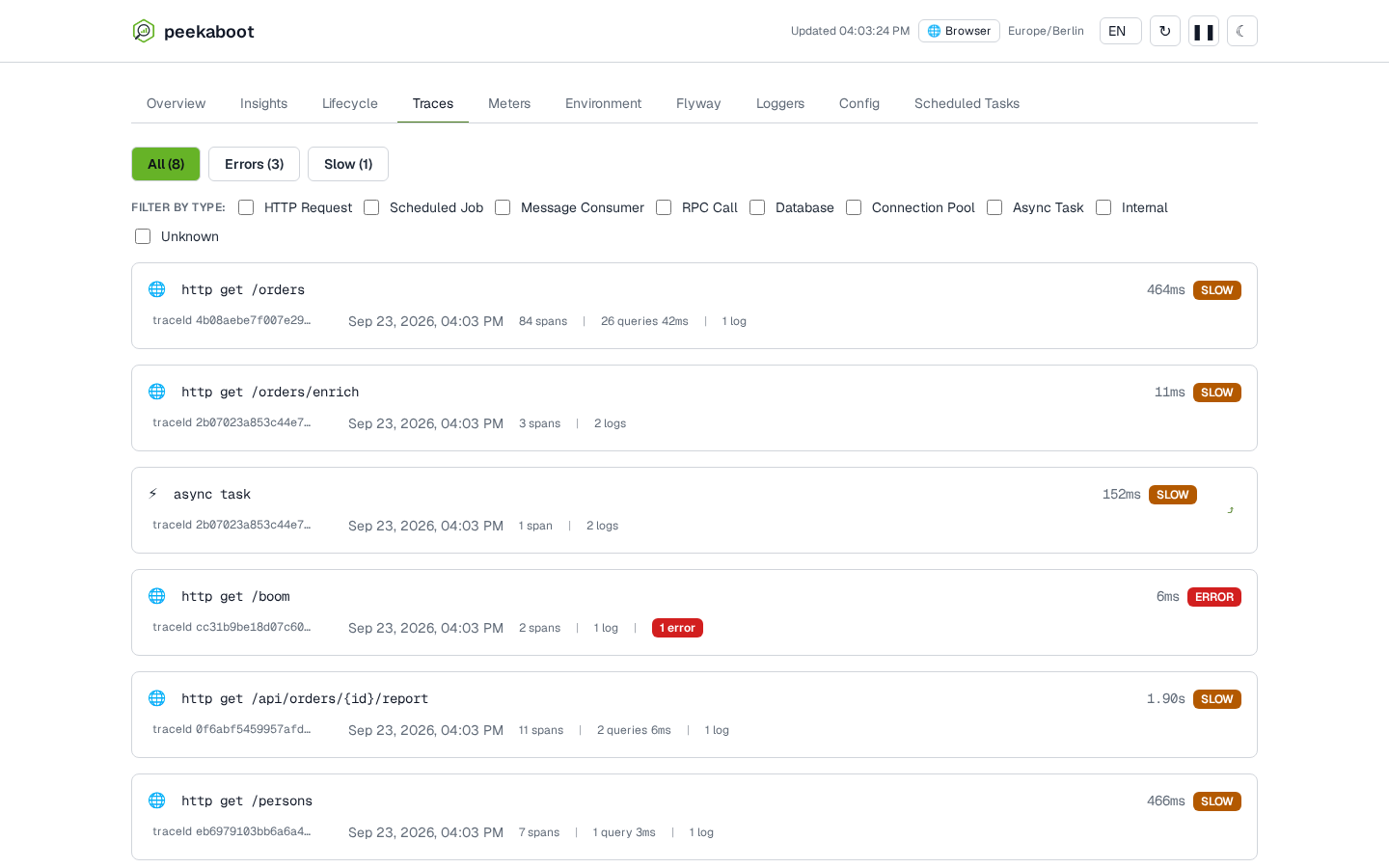Viewport: 1389px width, 868px height.
Task: Expand the /api/orders/{id}/report trace card
Action: tap(694, 715)
